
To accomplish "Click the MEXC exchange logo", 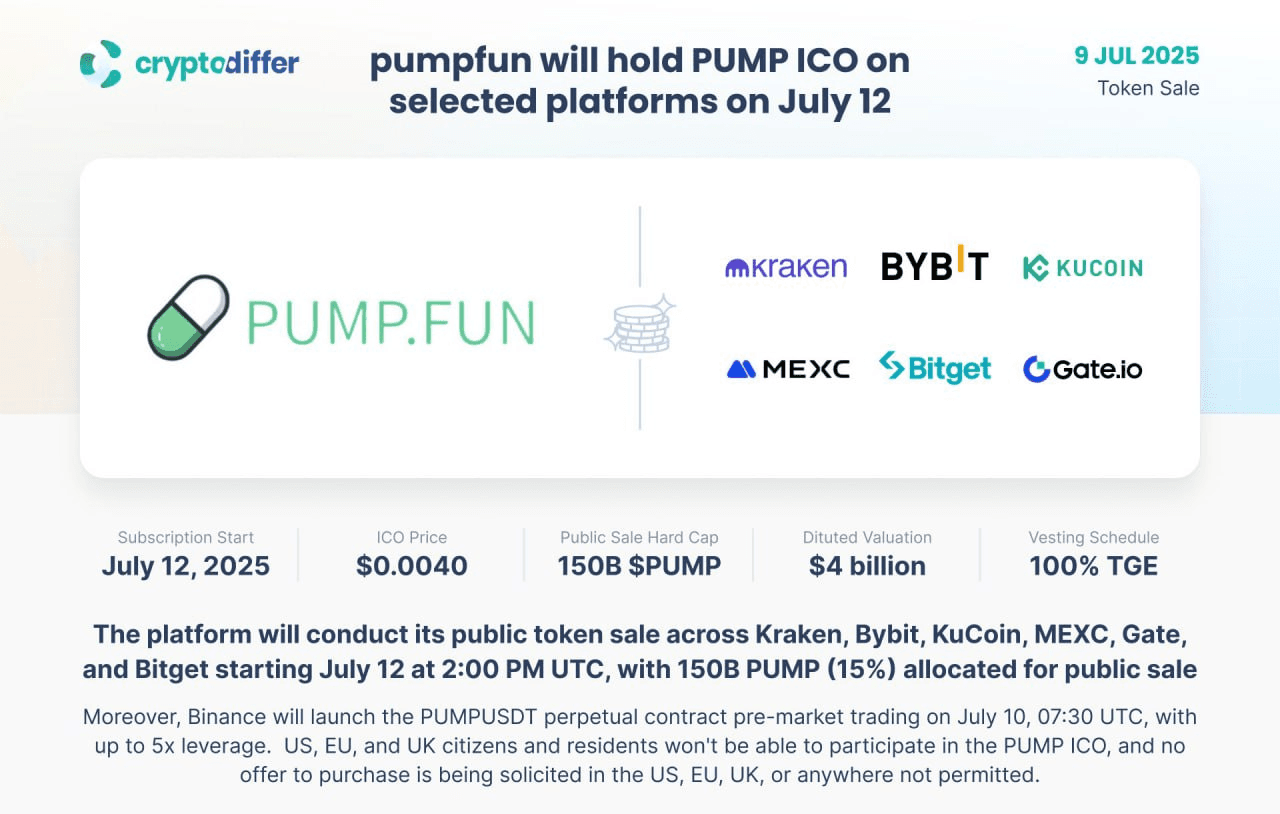I will tap(788, 369).
